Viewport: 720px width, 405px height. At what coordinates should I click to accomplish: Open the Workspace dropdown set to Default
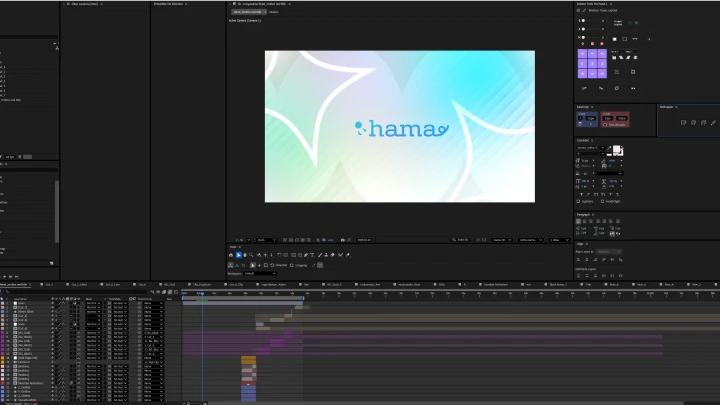(x=260, y=273)
